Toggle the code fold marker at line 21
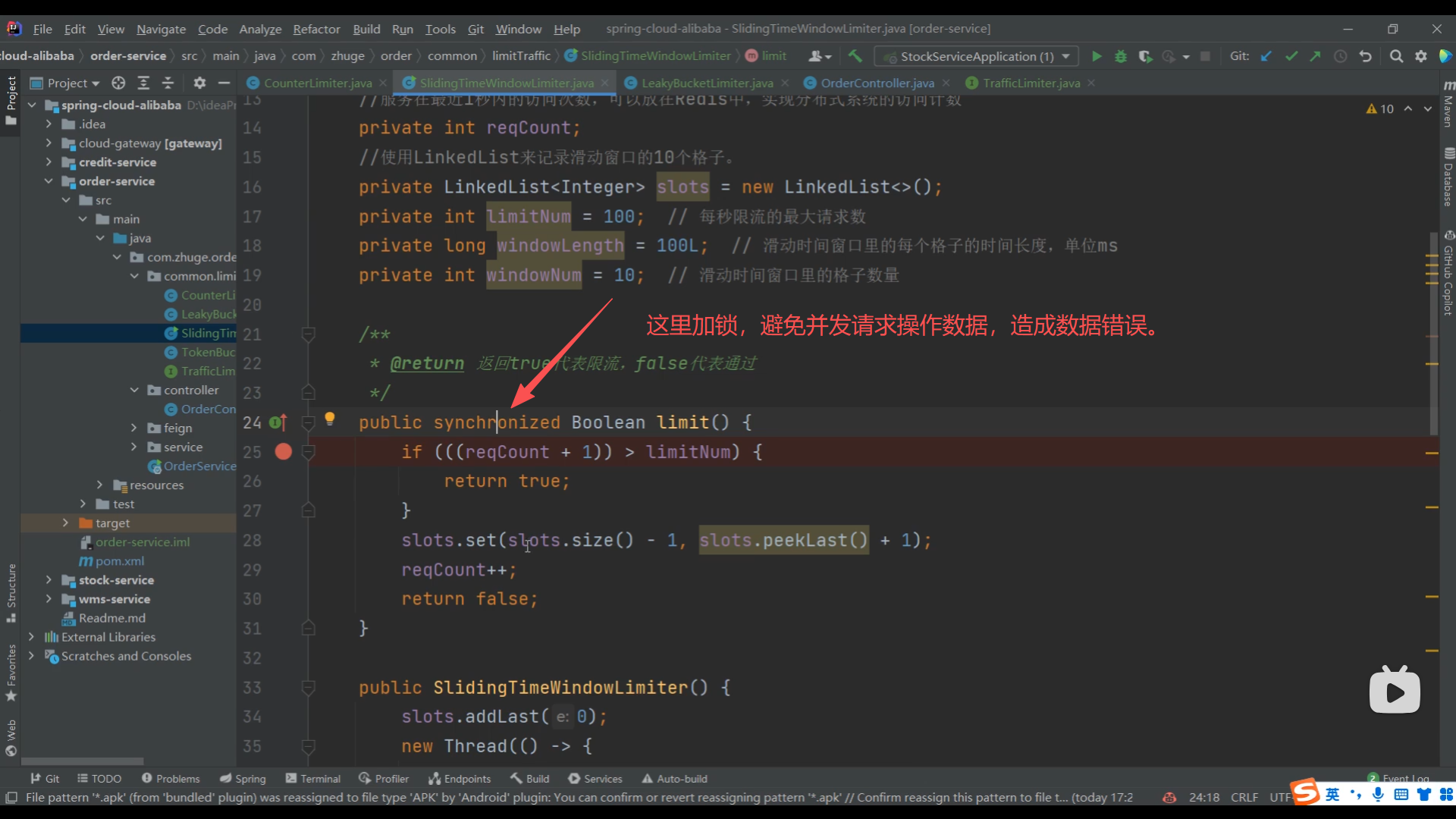The height and width of the screenshot is (819, 1456). [x=308, y=334]
